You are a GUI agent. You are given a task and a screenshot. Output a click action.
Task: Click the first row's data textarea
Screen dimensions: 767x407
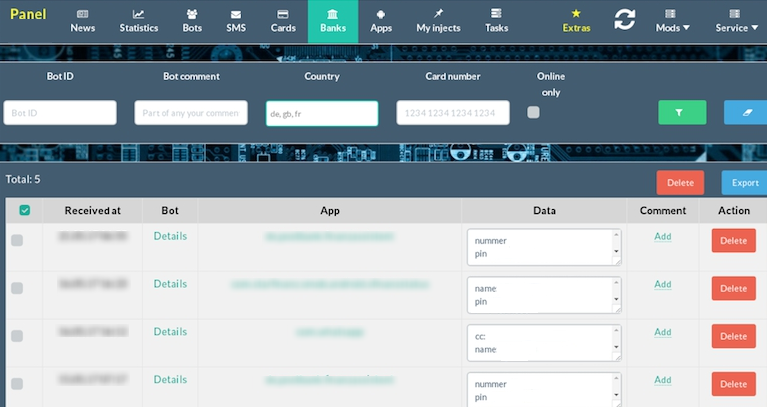(x=544, y=247)
